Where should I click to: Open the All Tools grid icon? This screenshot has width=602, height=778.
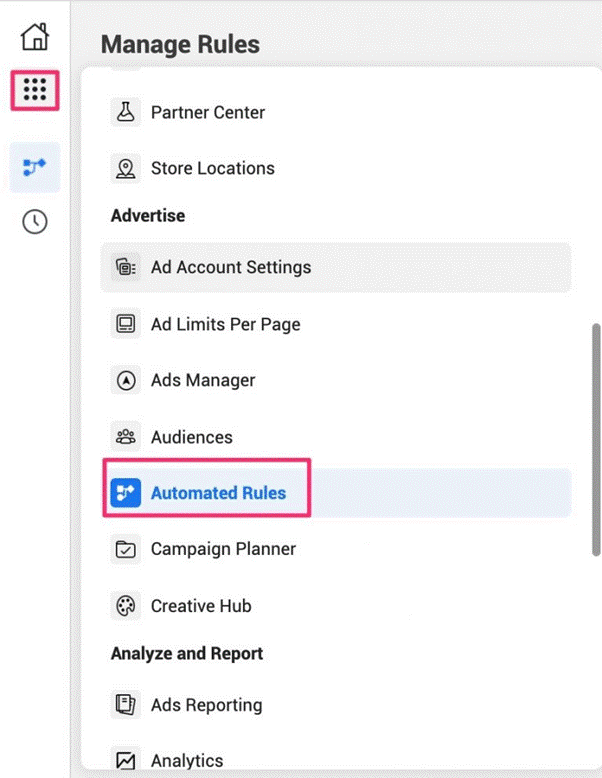pos(35,91)
